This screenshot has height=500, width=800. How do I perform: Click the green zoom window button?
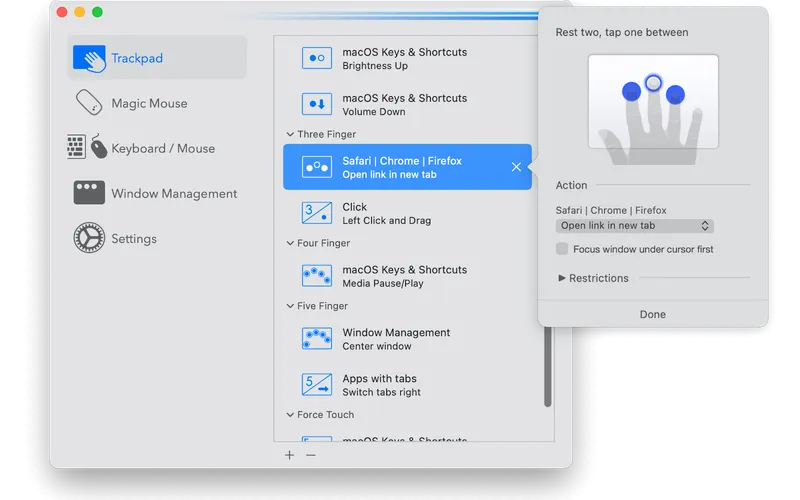tap(97, 12)
